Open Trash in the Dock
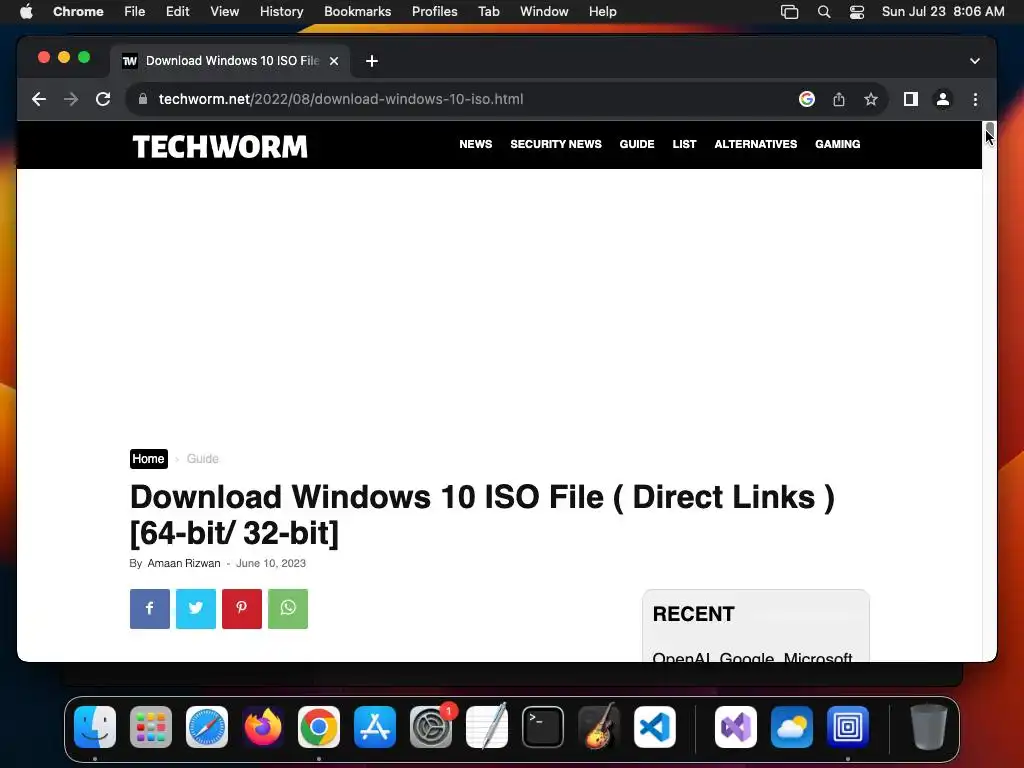Screen dimensions: 1024x768 (x=928, y=727)
